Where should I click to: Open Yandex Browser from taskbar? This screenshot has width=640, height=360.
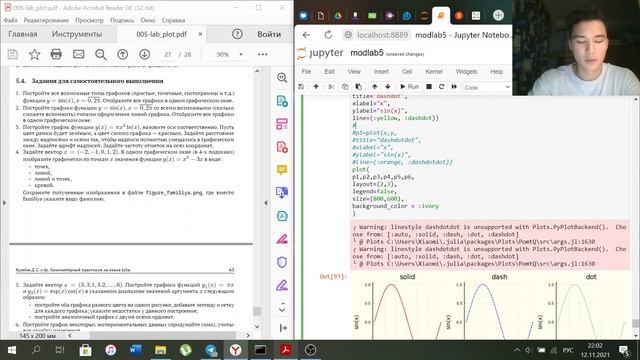[236, 350]
